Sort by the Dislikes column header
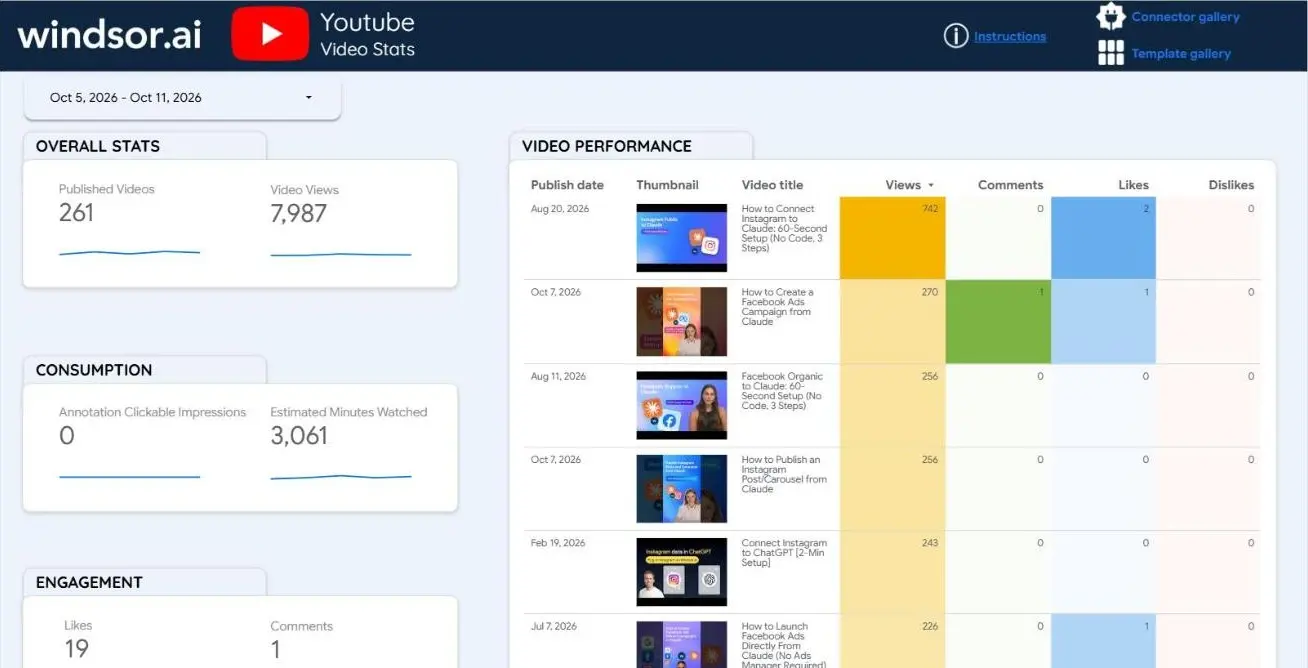Viewport: 1308px width, 668px height. click(x=1231, y=185)
